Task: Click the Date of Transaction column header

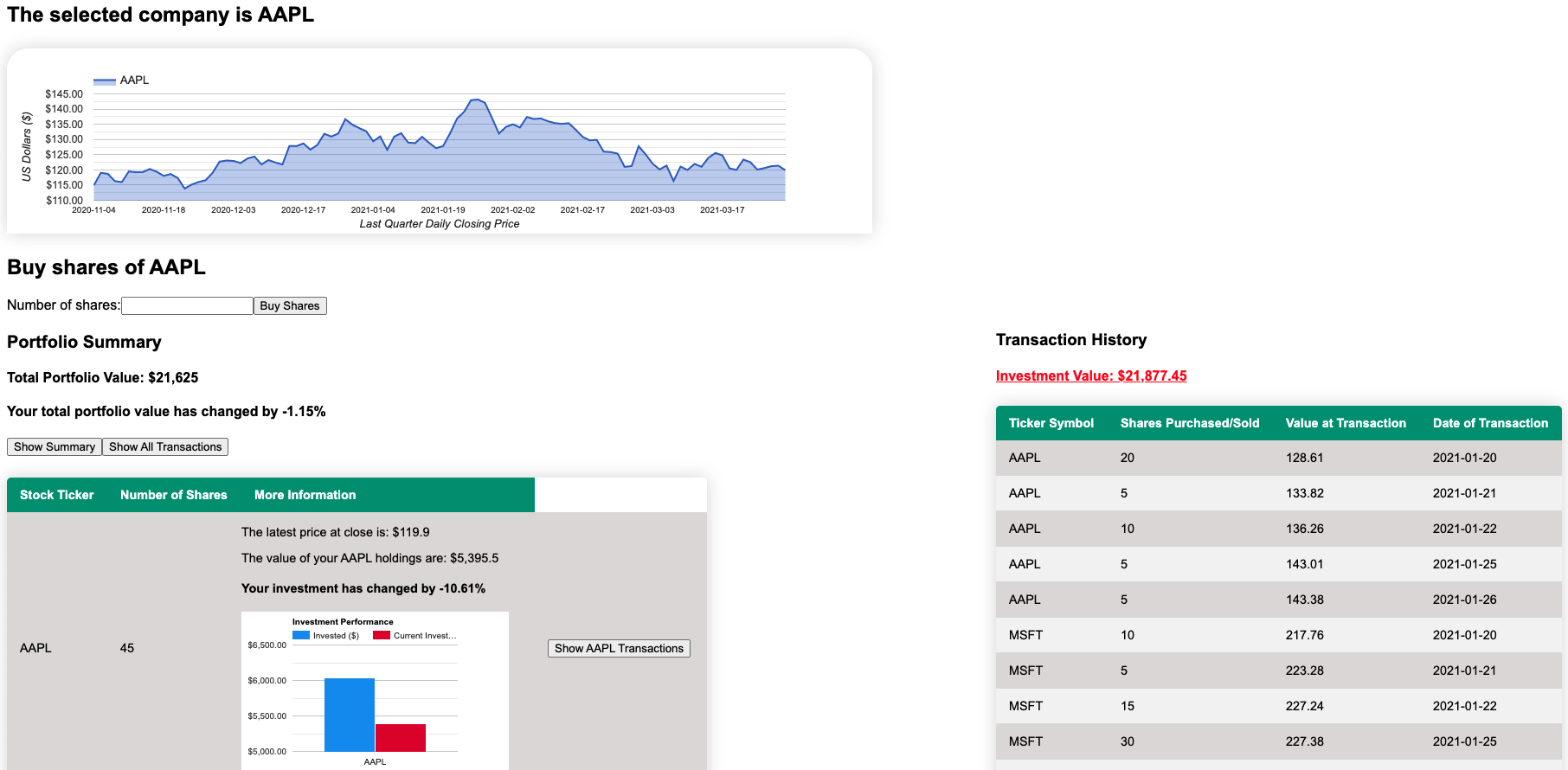Action: tap(1490, 423)
